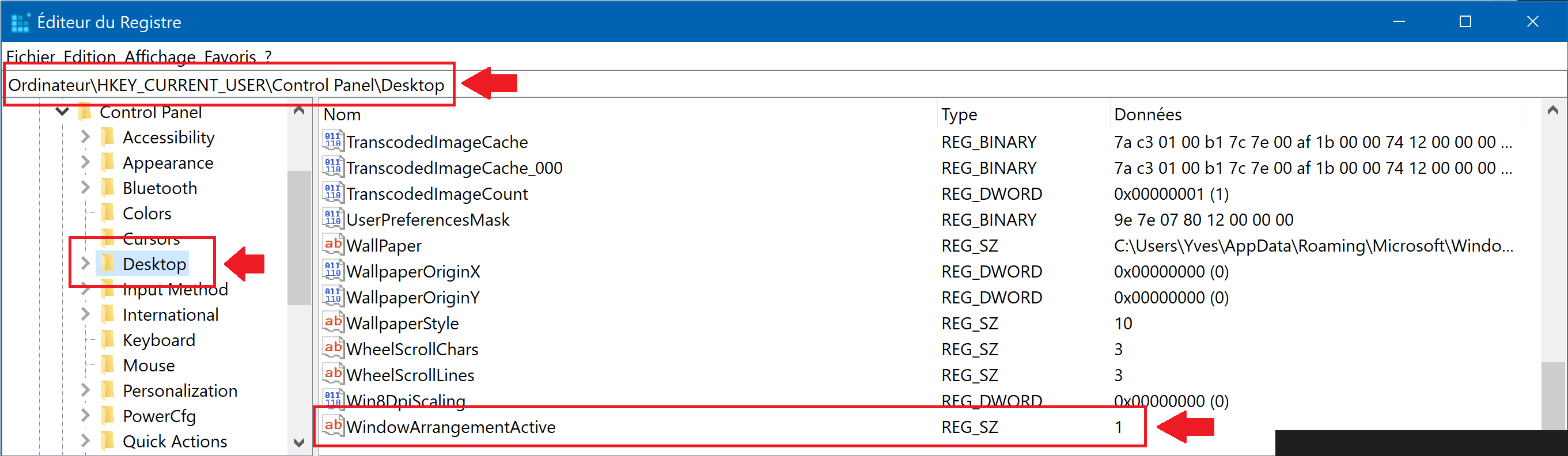Select the Win8DpiScaling value name
This screenshot has width=1568, height=456.
pos(406,401)
